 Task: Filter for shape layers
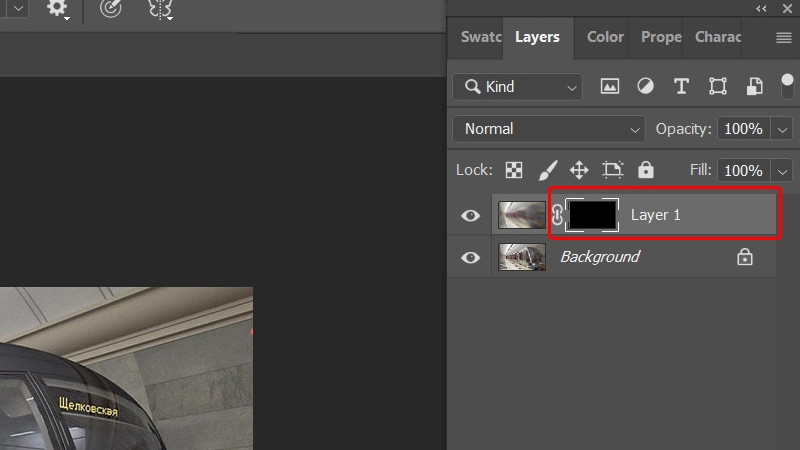coord(718,86)
